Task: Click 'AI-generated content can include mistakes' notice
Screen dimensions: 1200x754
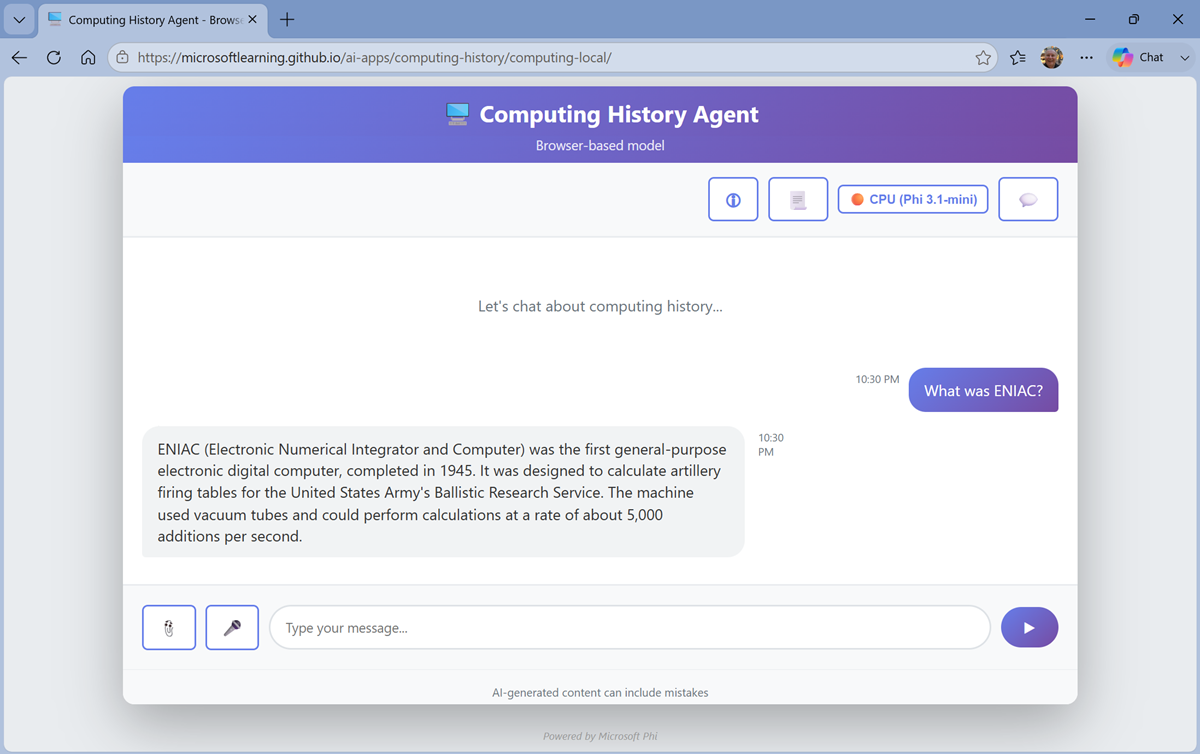Action: [x=600, y=692]
